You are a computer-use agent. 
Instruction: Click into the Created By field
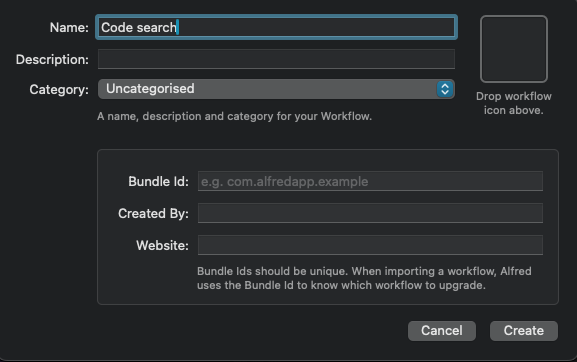pos(370,213)
